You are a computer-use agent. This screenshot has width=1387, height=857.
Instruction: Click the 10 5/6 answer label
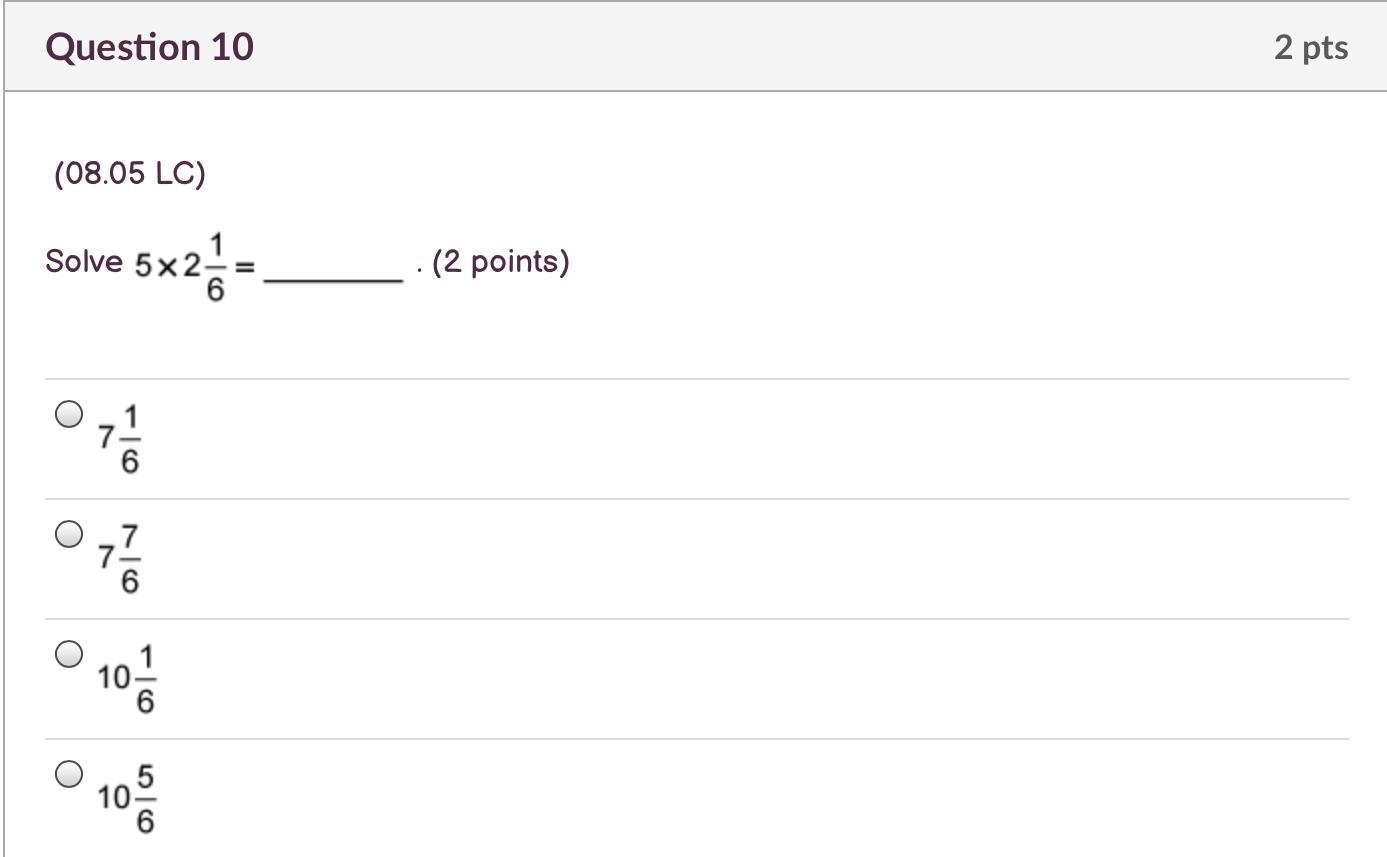(127, 799)
